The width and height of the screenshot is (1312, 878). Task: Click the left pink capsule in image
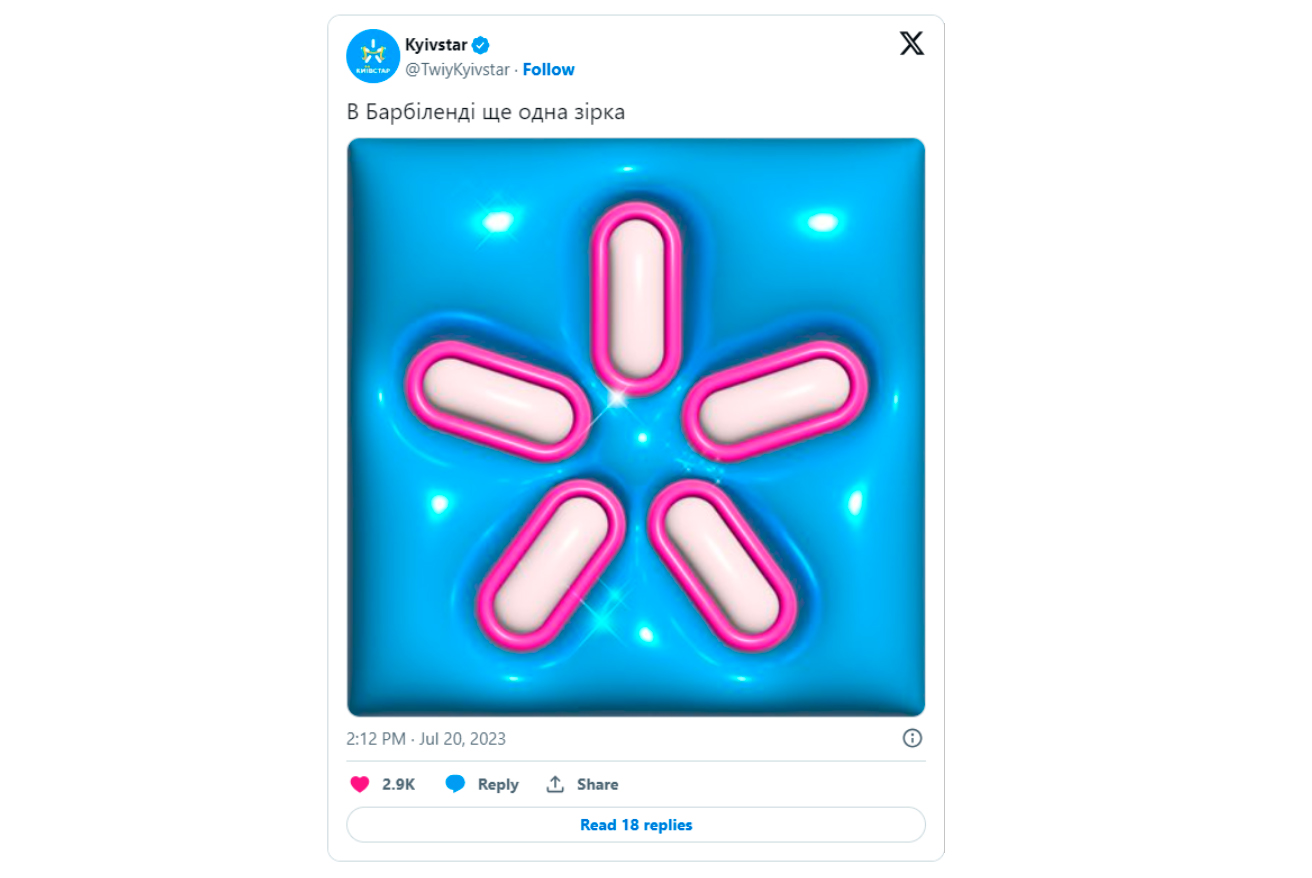pyautogui.click(x=498, y=400)
